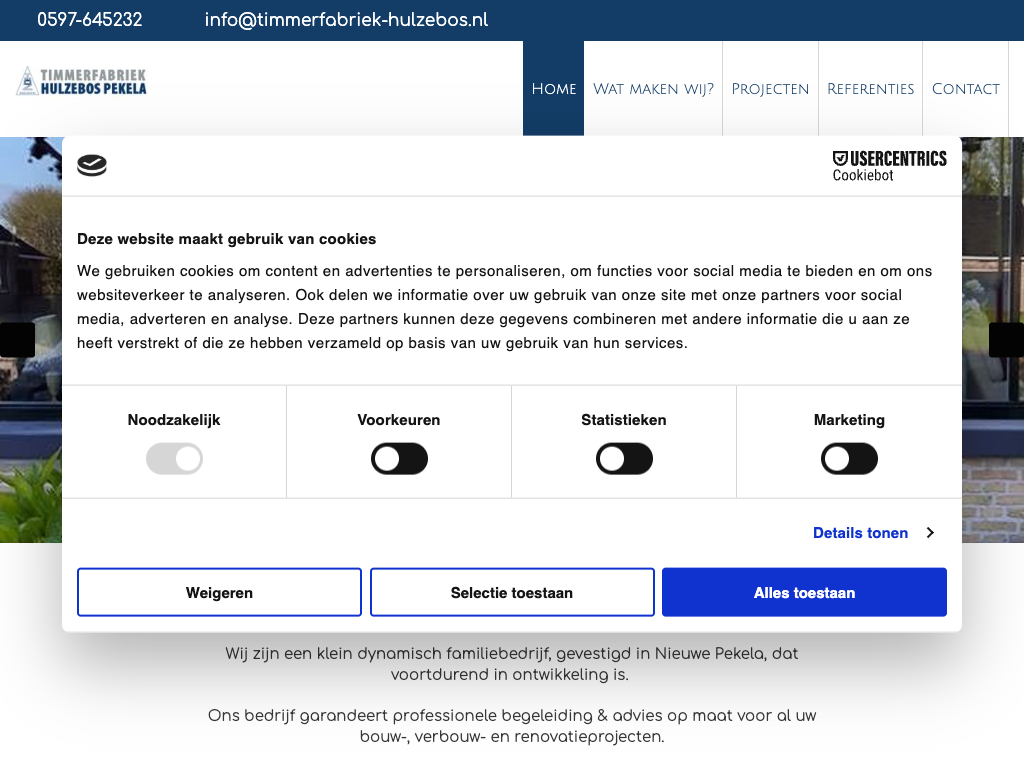Click the previous slide arrow on slider
Viewport: 1024px width, 768px height.
click(16, 340)
